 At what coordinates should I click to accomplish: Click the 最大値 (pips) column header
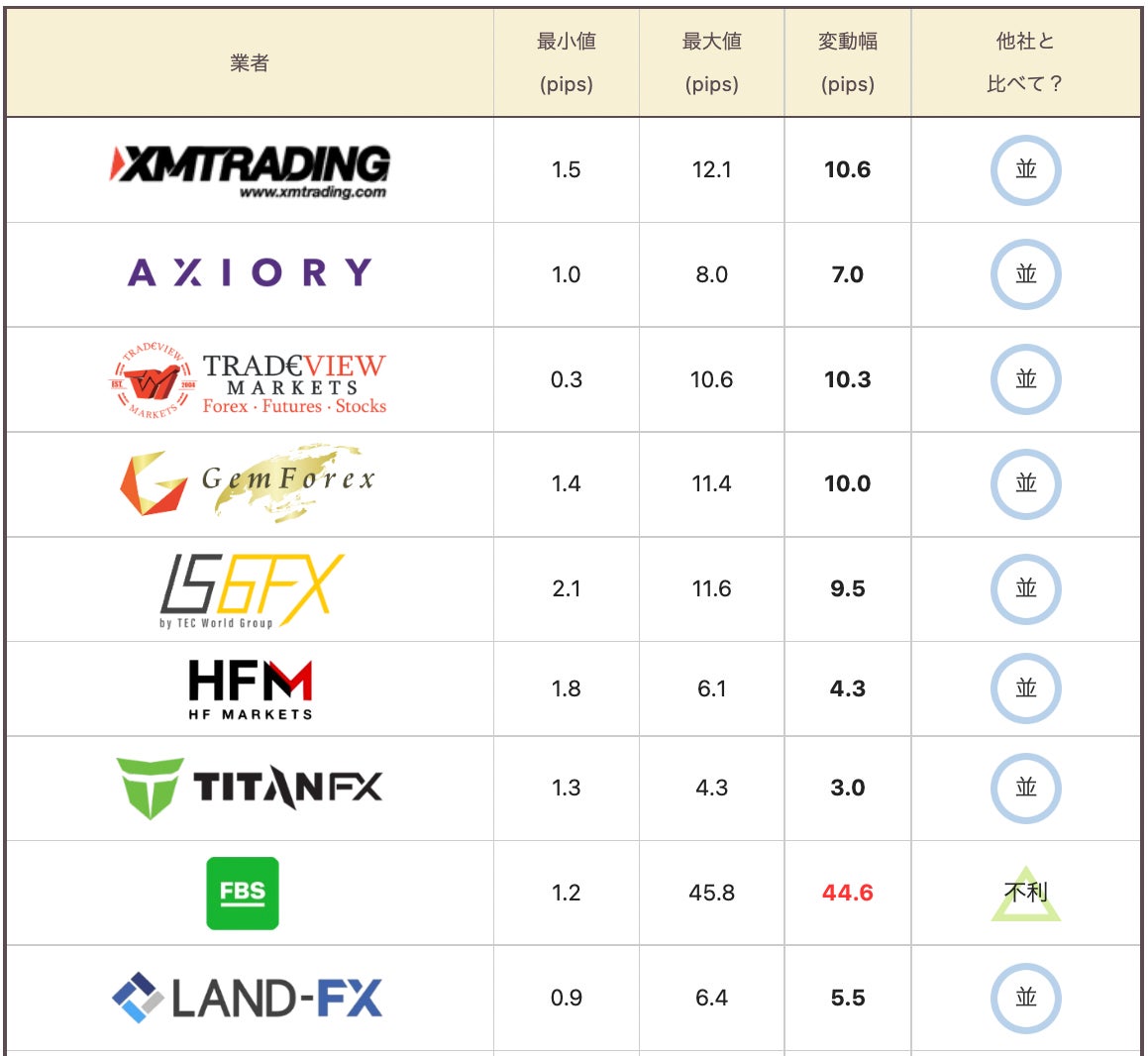(711, 62)
